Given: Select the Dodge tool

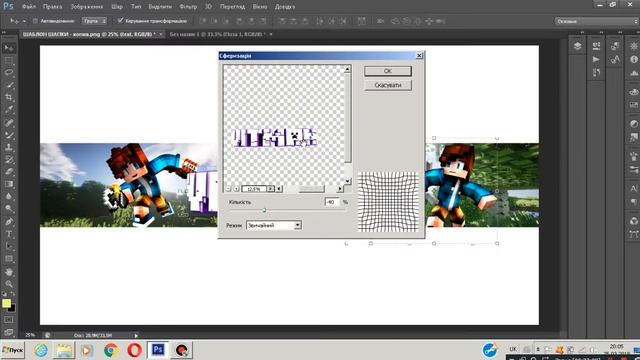Looking at the screenshot, I should pyautogui.click(x=9, y=209).
